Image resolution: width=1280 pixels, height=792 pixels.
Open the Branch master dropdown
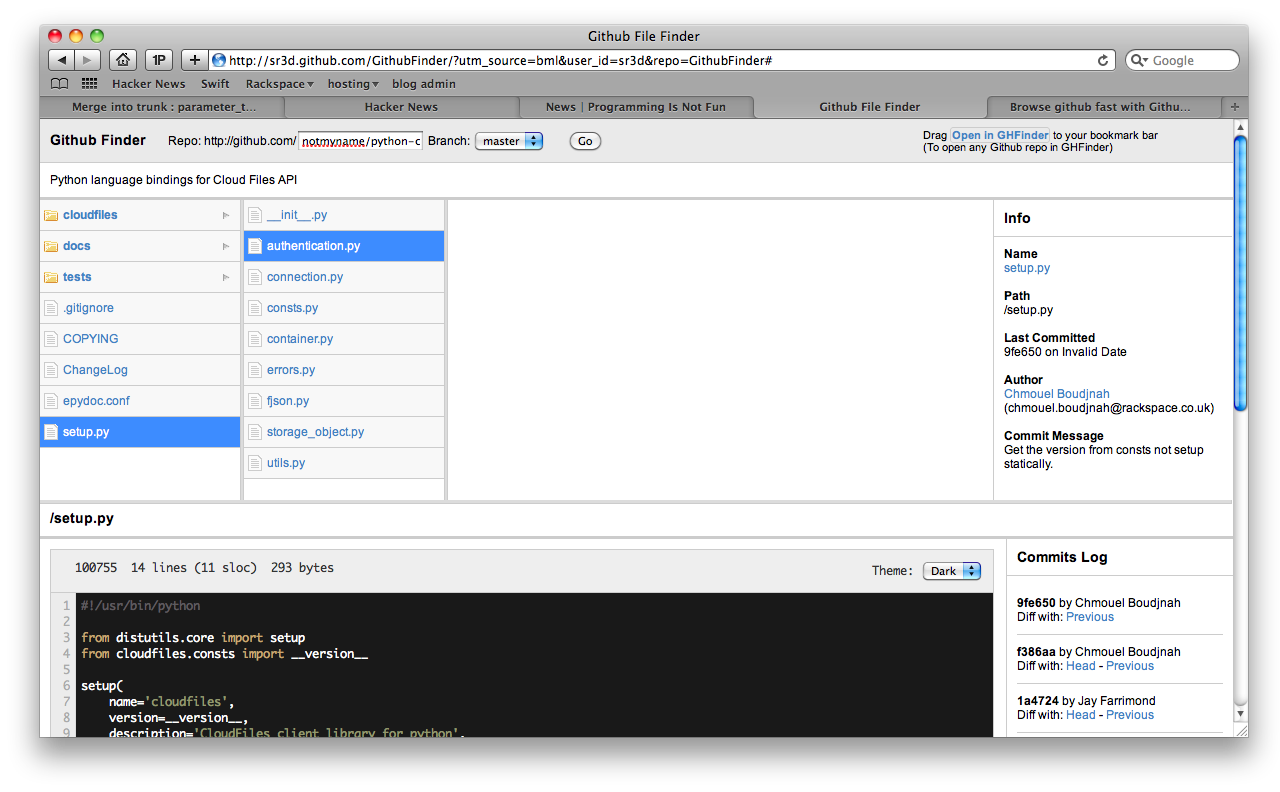pos(509,141)
